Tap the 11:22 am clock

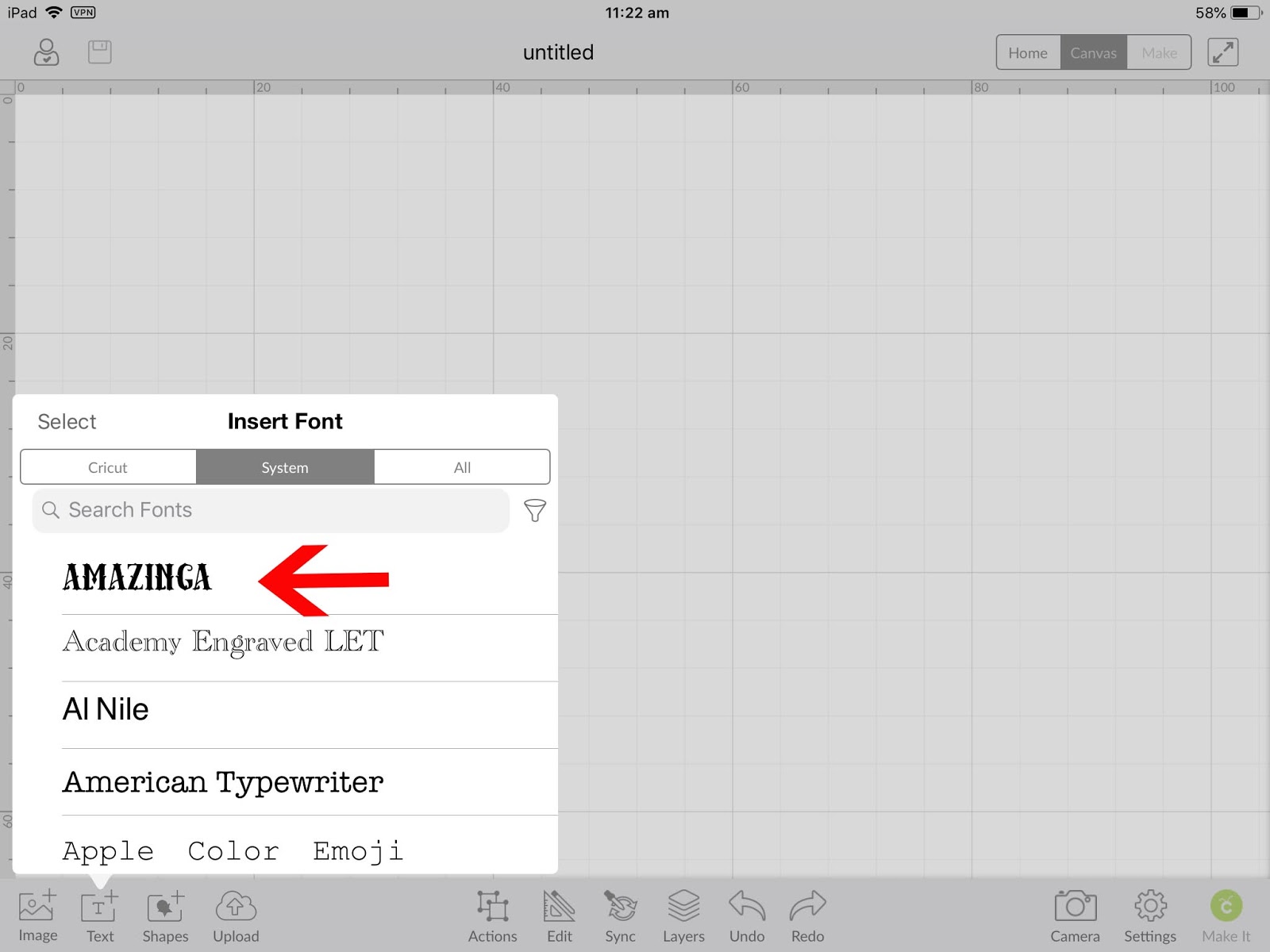click(x=637, y=13)
